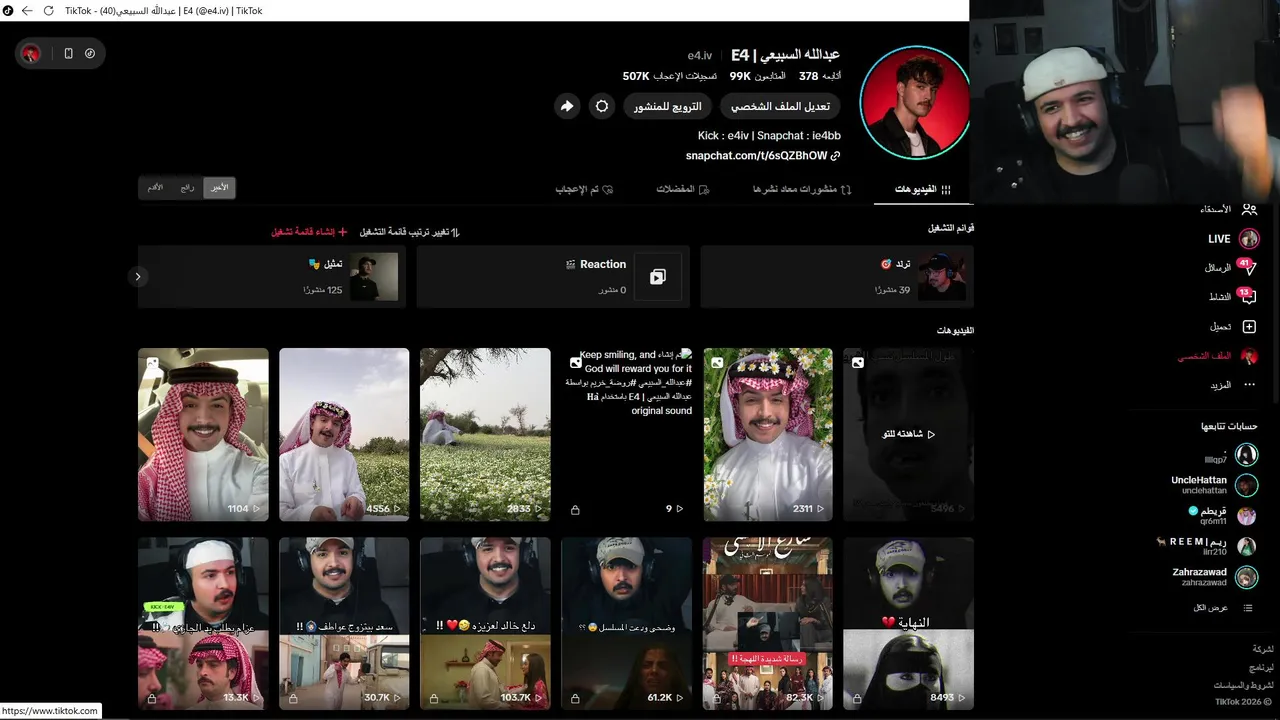Open the Reaction playlist card text
1280x720 pixels.
point(601,265)
